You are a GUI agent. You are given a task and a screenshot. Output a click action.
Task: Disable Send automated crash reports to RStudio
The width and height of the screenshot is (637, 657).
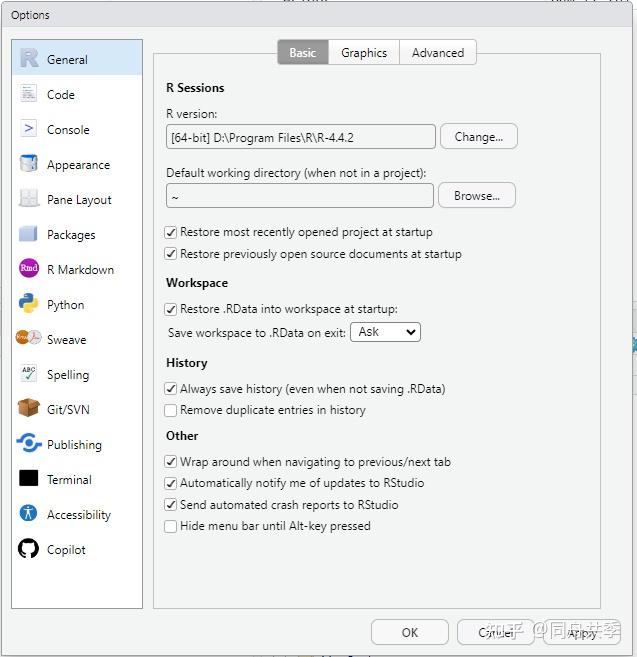[171, 505]
